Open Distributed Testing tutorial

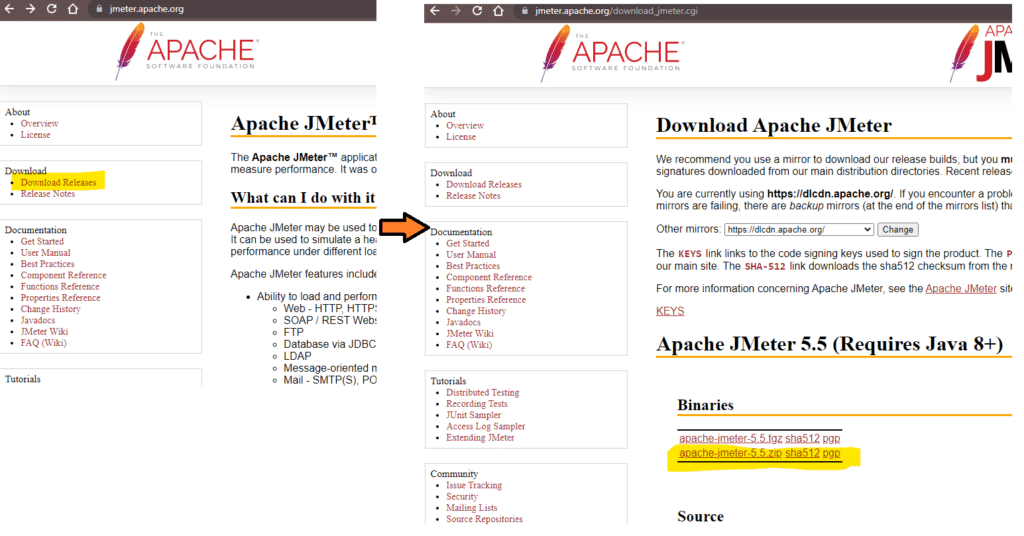coord(483,392)
